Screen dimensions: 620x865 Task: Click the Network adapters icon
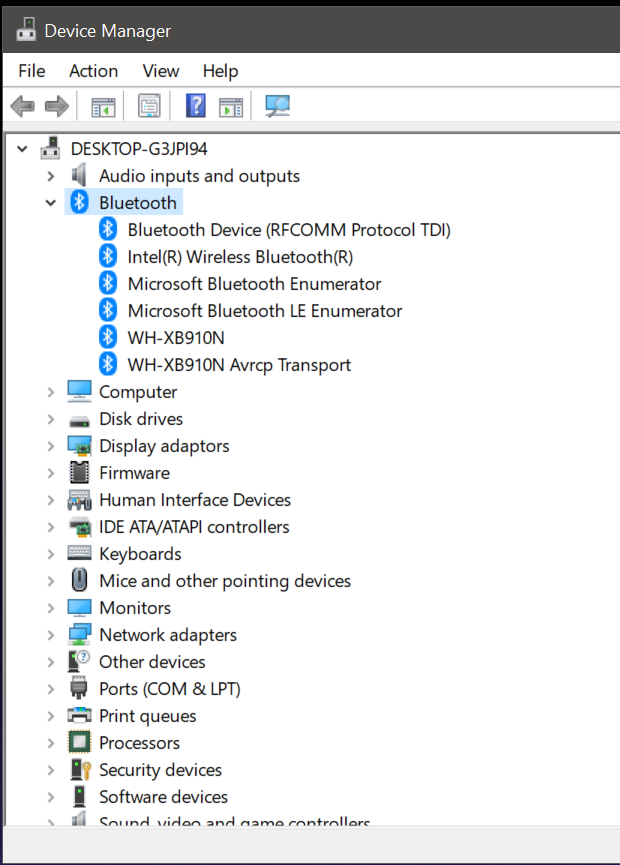point(79,634)
